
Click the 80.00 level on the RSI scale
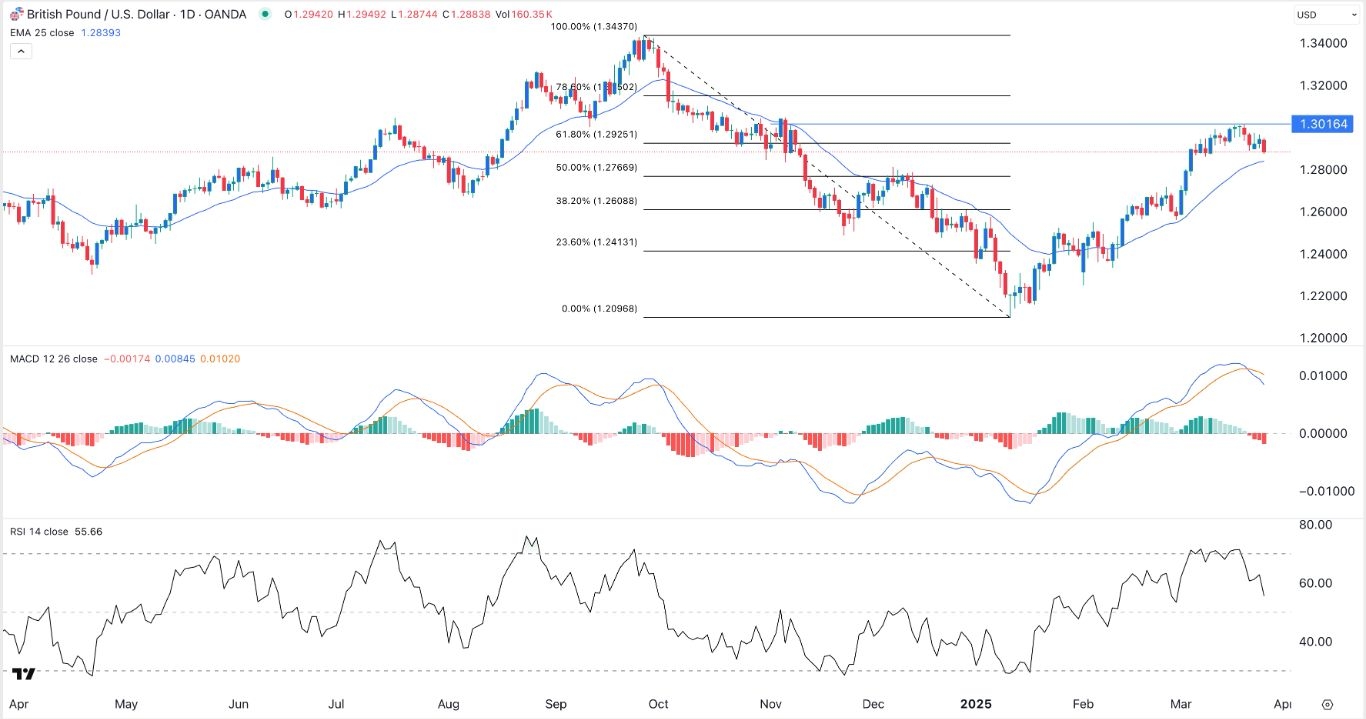click(1318, 524)
